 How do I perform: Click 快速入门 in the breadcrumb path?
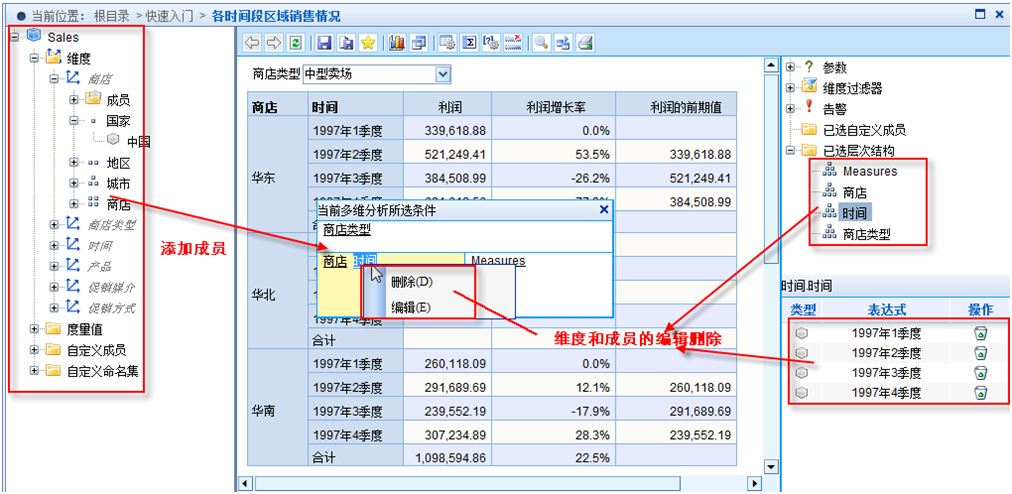pyautogui.click(x=172, y=15)
